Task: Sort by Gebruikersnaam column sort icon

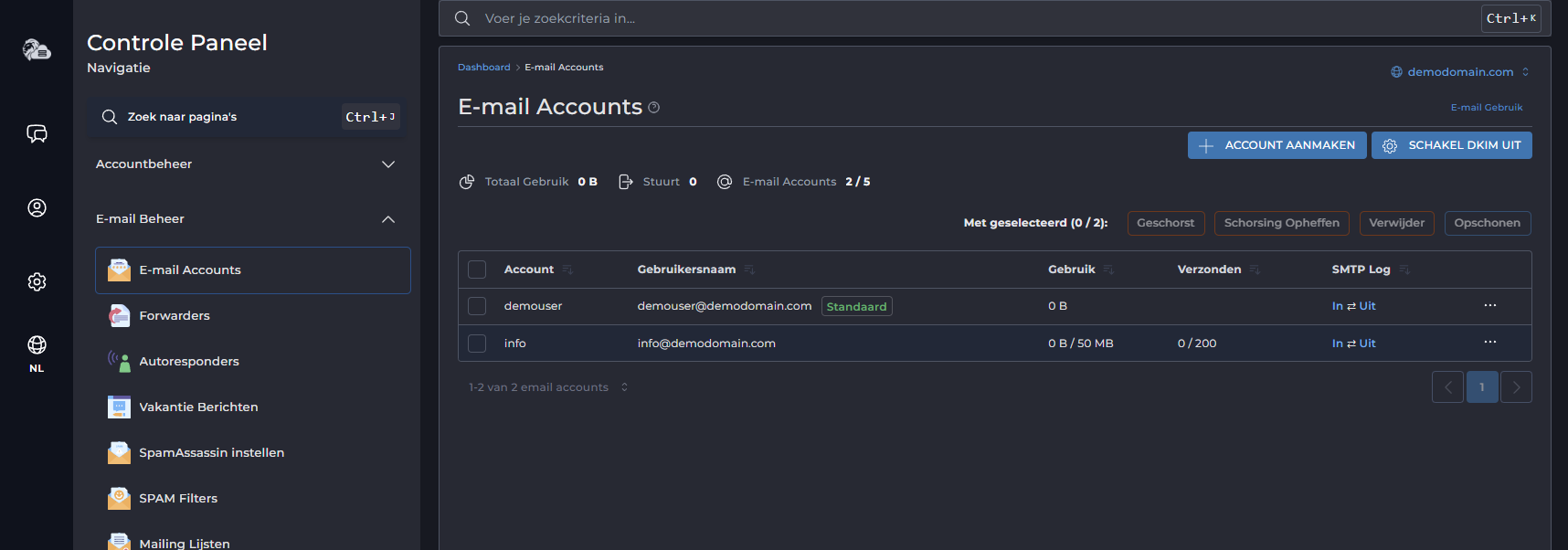Action: (749, 270)
